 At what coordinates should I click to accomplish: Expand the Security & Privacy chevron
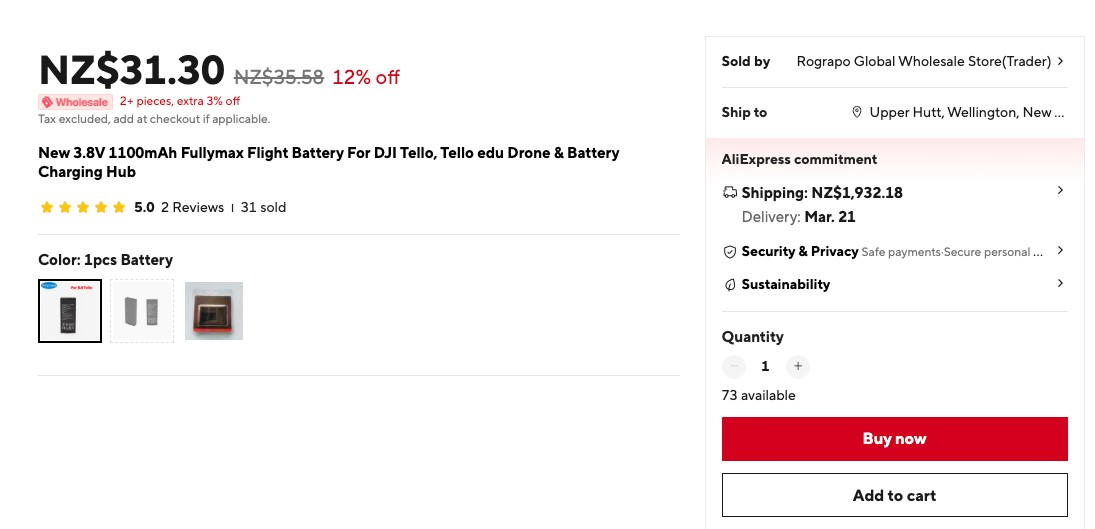pos(1060,250)
